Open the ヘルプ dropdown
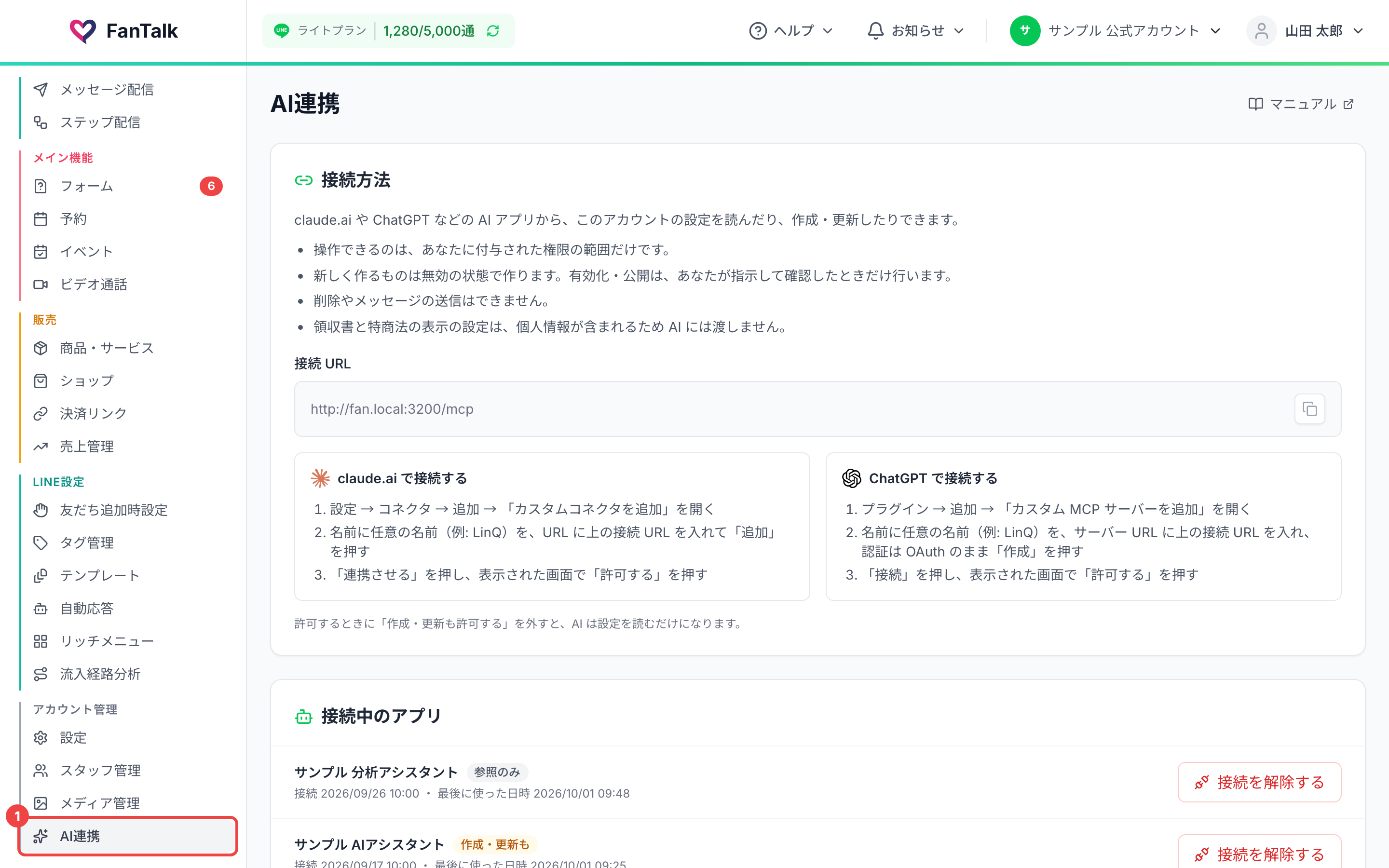The image size is (1389, 868). pos(791,31)
